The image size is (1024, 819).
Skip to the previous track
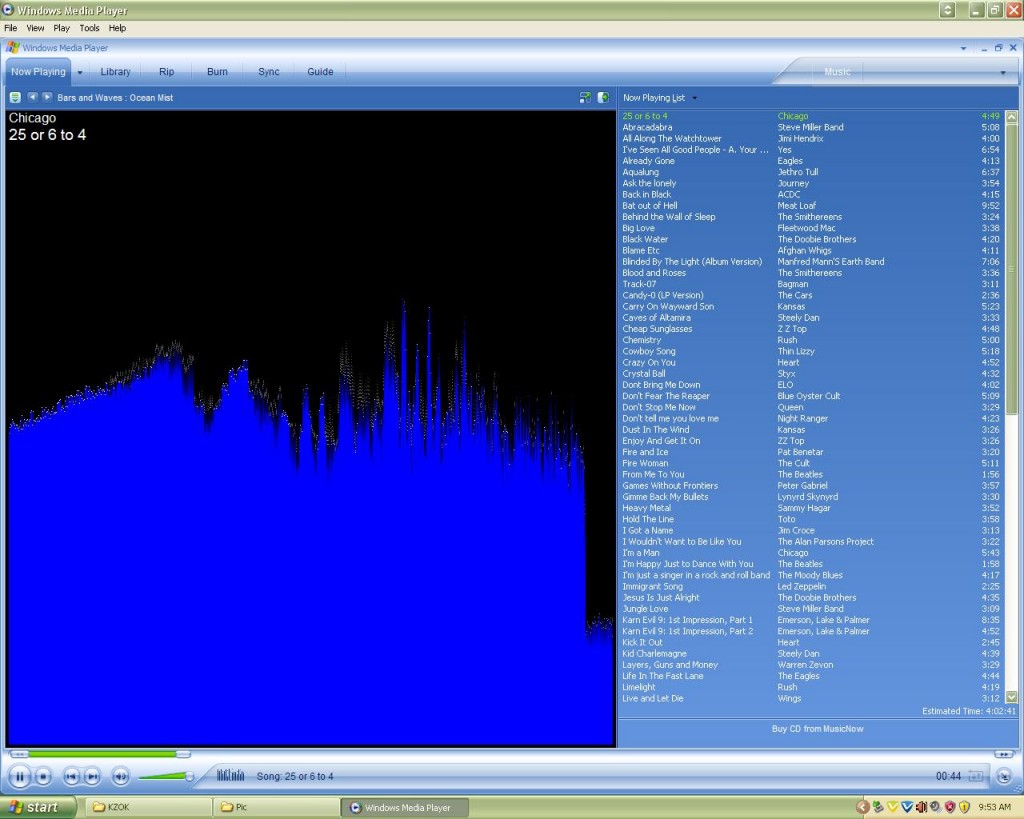click(71, 777)
